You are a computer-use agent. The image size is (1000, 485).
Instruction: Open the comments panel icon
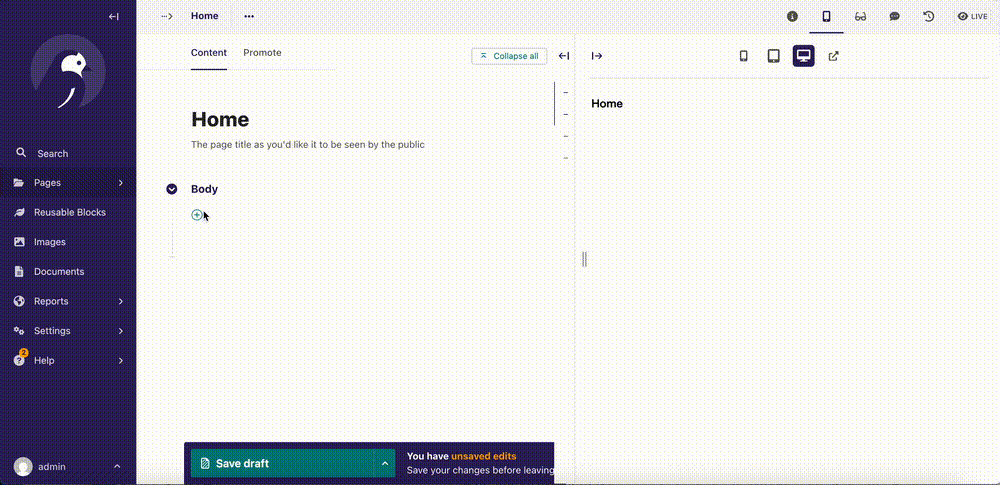pyautogui.click(x=895, y=16)
